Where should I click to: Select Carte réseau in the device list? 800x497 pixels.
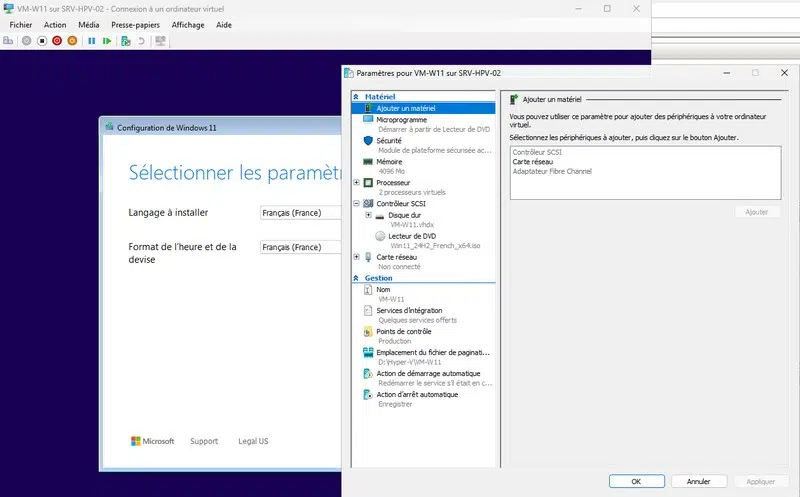coord(531,161)
